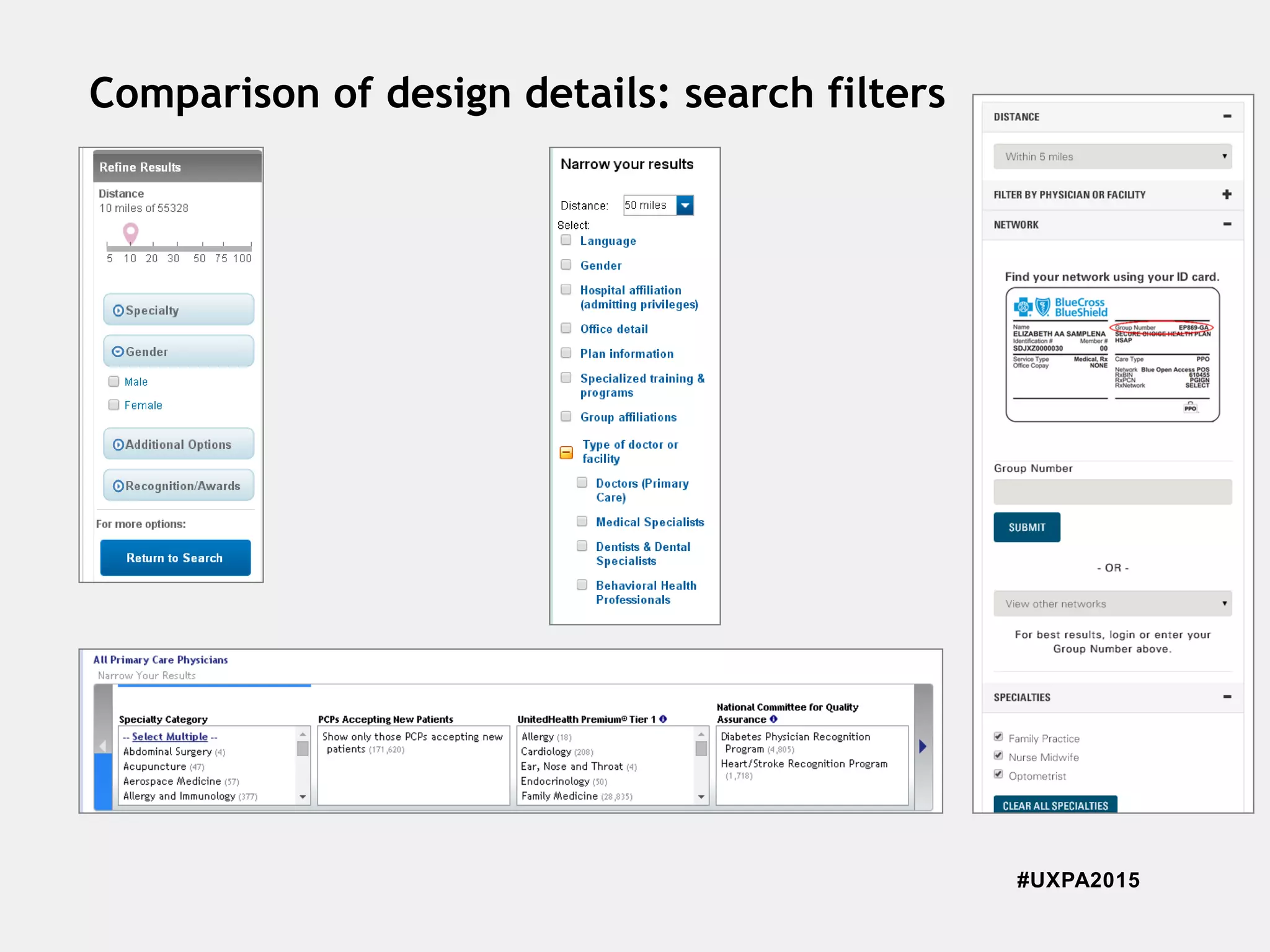Expand the Specialty filter section
This screenshot has height=952, width=1270.
[x=179, y=310]
